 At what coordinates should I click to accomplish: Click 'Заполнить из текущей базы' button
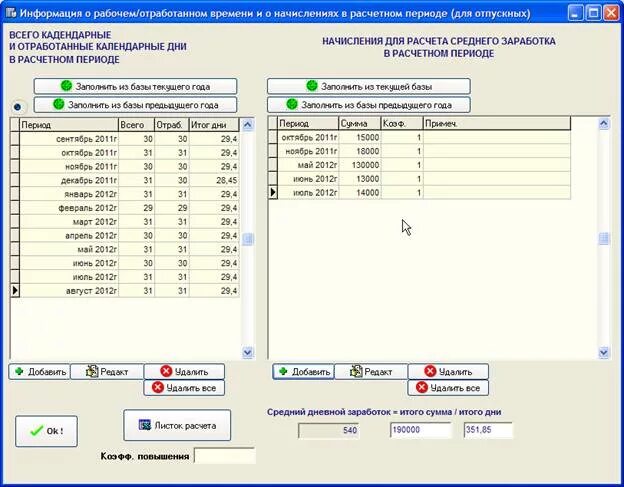pos(369,86)
